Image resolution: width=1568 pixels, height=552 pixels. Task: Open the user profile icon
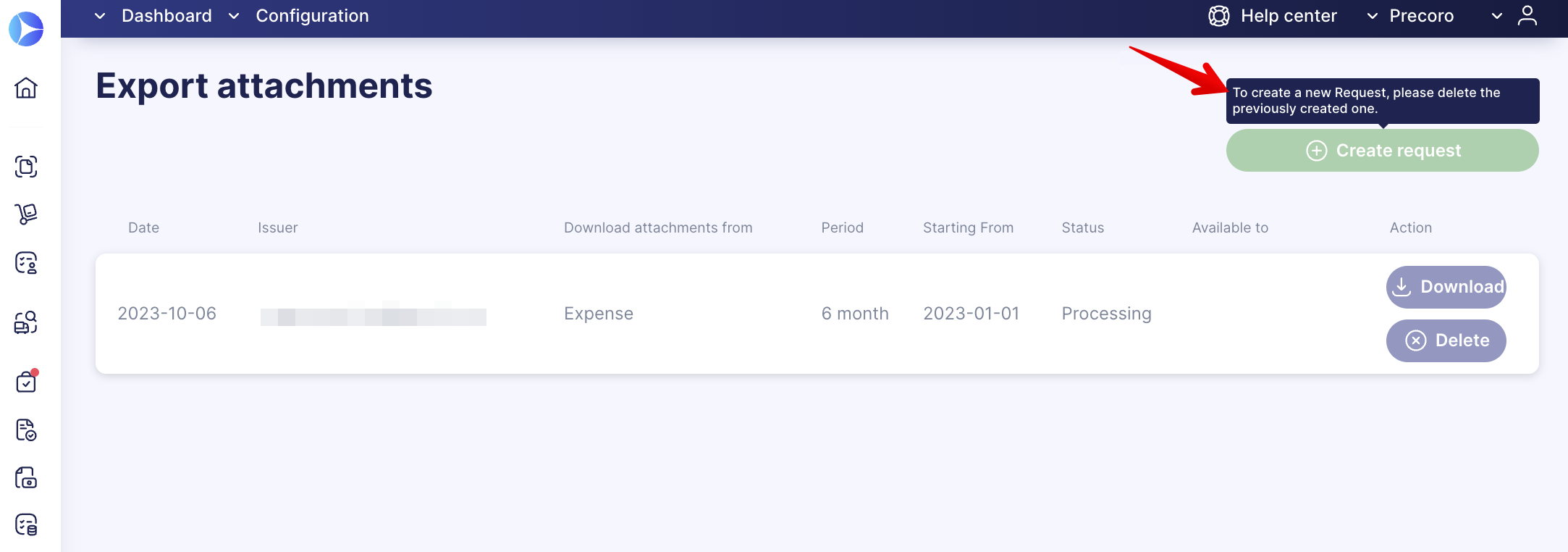click(x=1527, y=15)
